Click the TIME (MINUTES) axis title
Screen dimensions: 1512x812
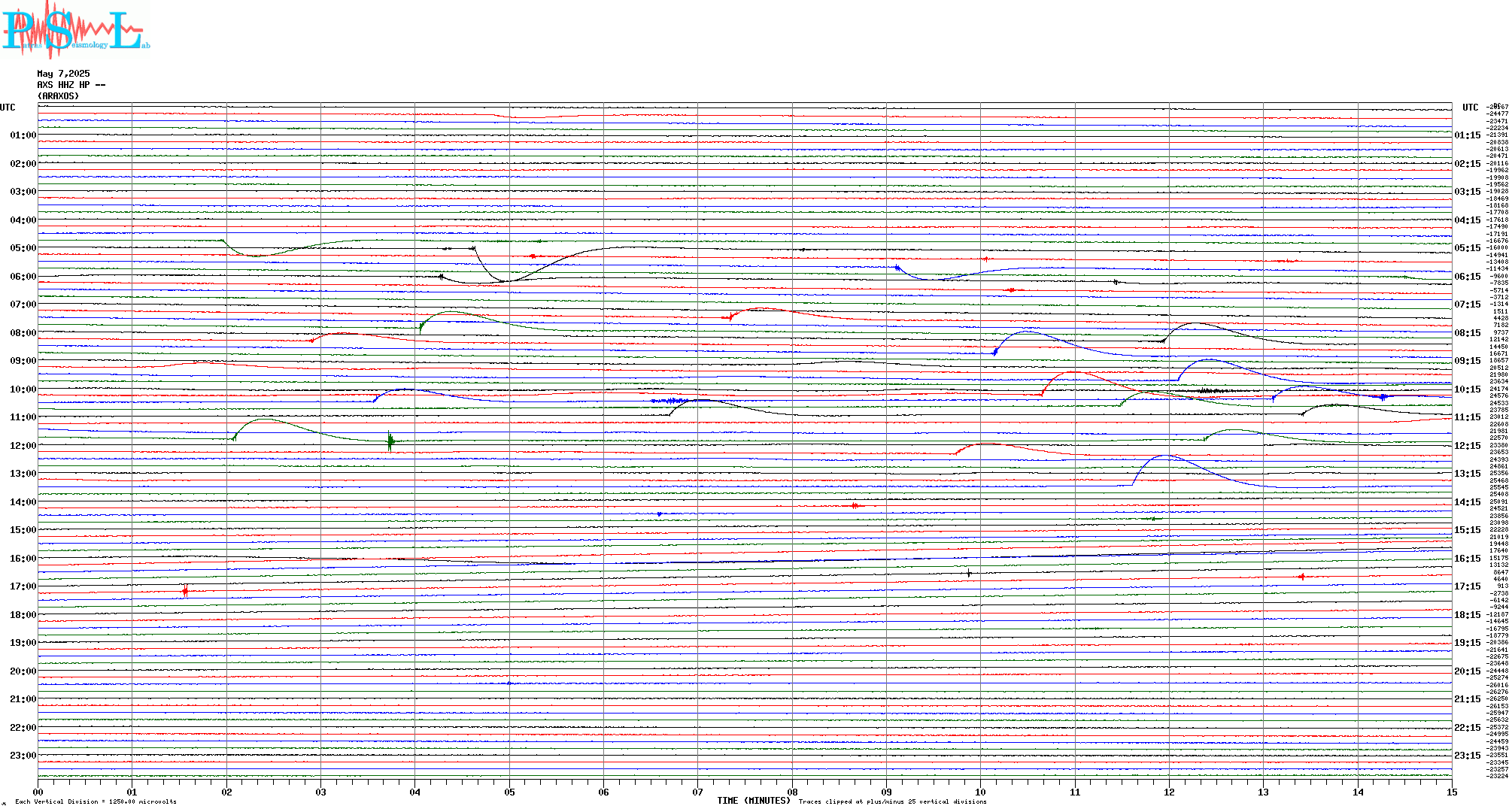point(753,801)
